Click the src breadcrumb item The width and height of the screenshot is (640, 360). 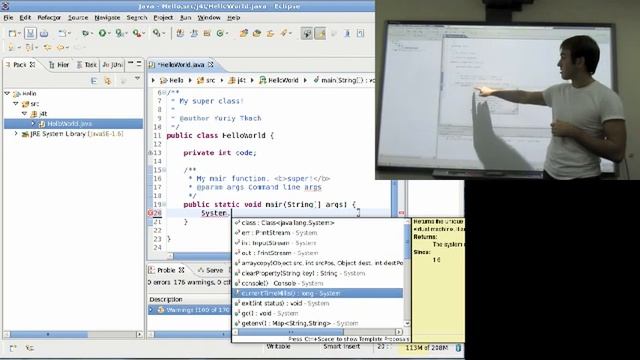[206, 80]
